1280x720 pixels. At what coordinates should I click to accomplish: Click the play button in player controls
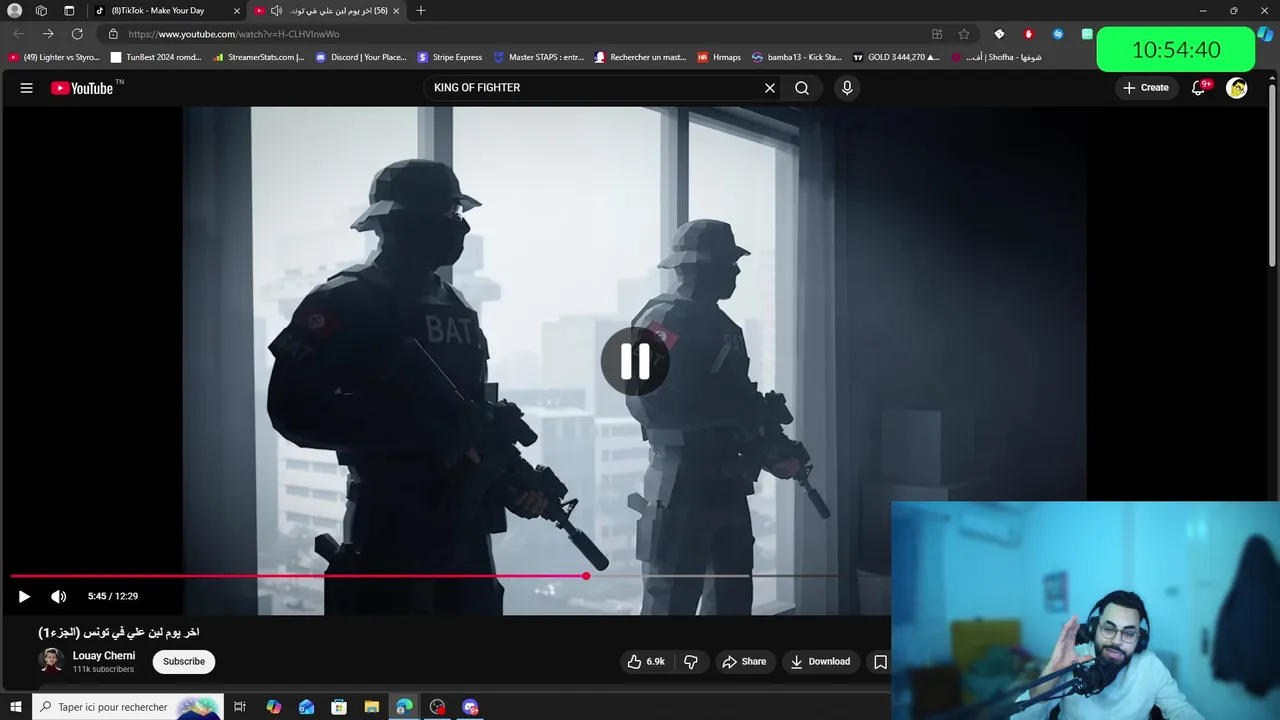pyautogui.click(x=24, y=596)
